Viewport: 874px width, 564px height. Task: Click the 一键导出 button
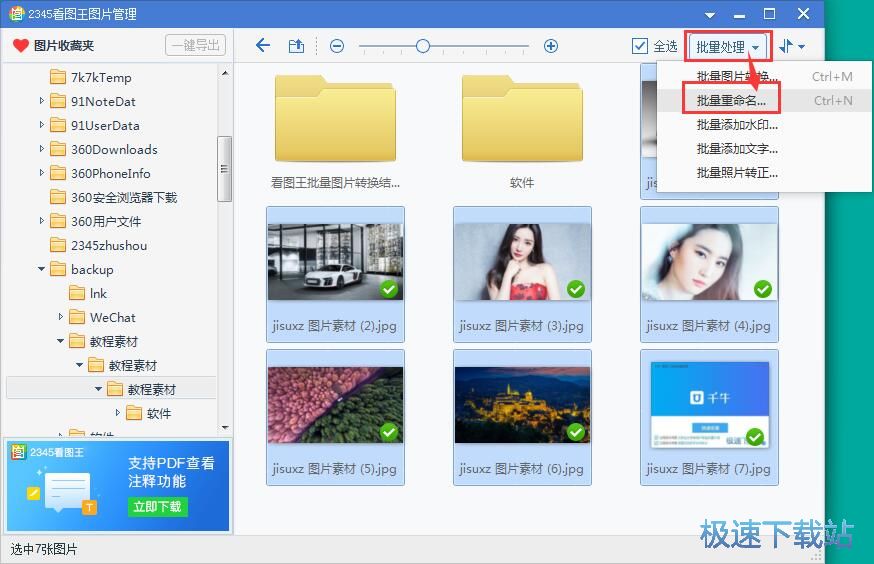click(196, 45)
